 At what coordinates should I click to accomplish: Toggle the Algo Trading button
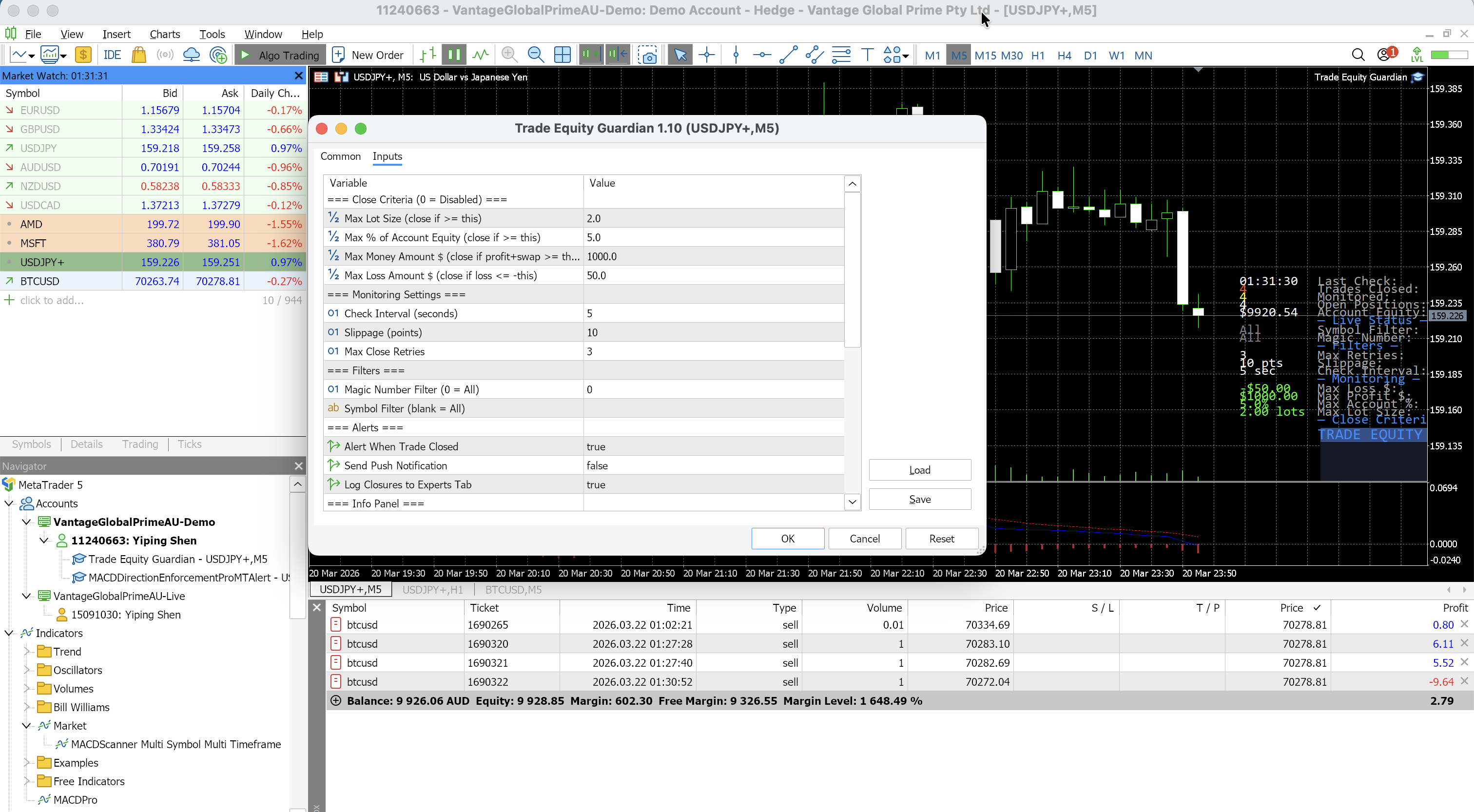[x=280, y=55]
